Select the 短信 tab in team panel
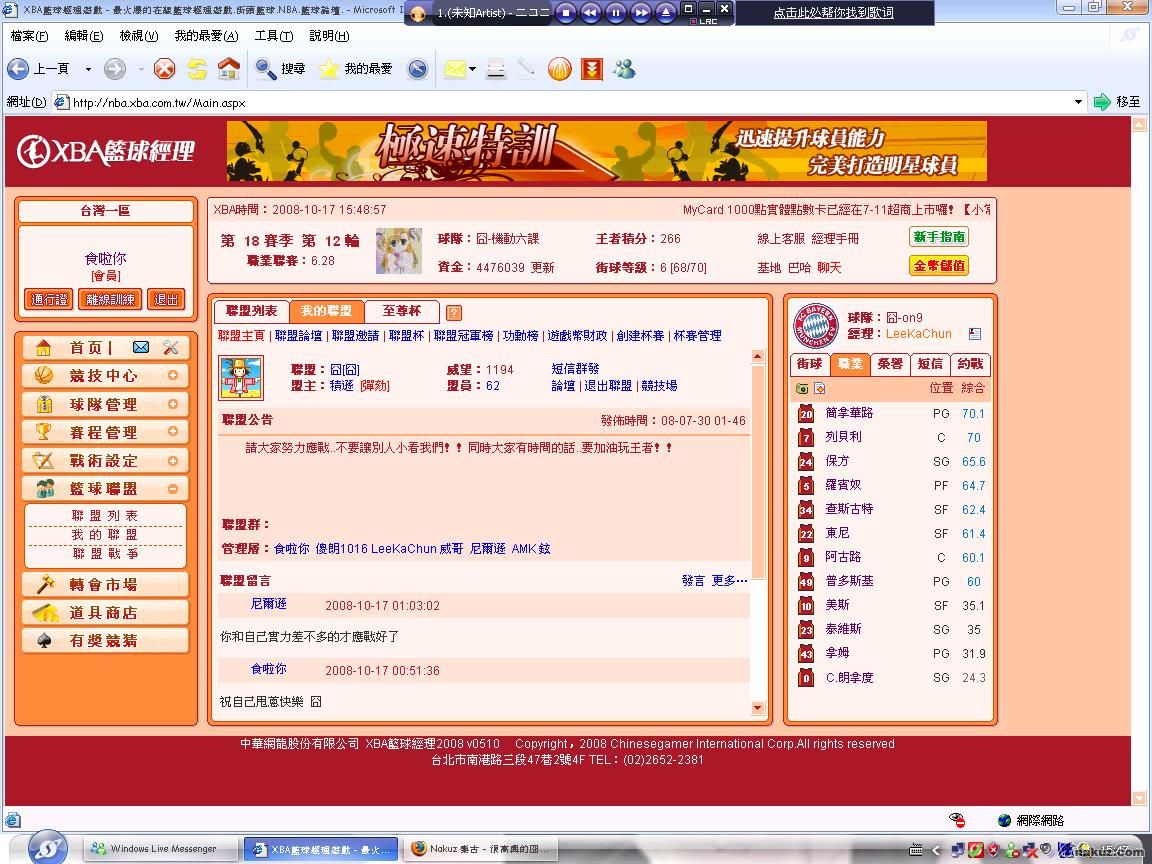Screen dimensions: 1152x864 930,364
